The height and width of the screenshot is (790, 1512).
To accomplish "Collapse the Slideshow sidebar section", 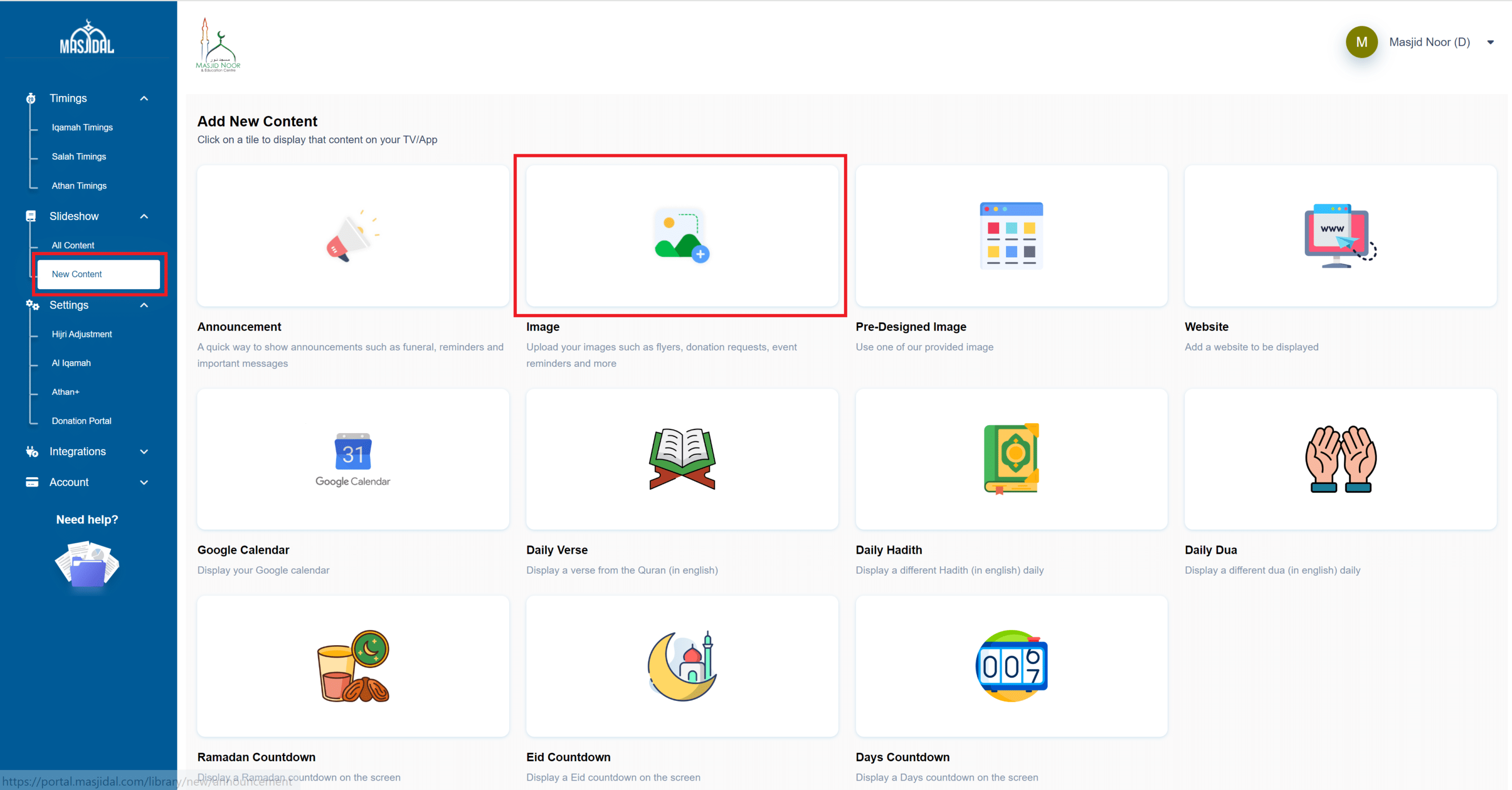I will coord(144,217).
